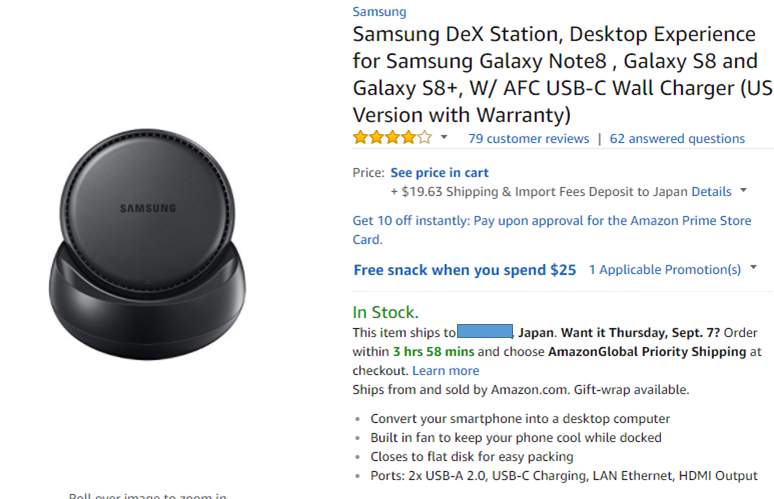Expand the shipping Details dropdown arrow

click(x=743, y=191)
